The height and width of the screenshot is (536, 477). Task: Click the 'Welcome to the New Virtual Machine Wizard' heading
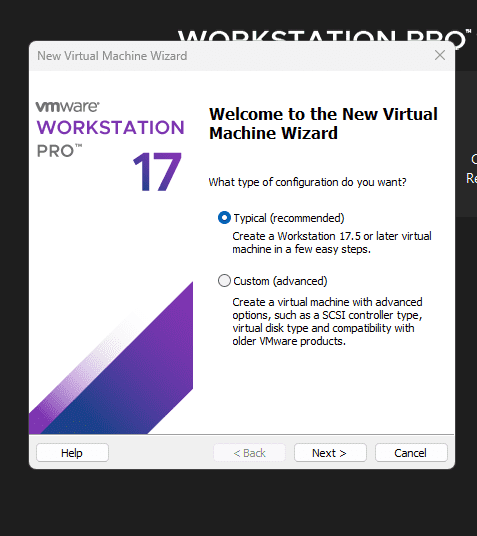[x=323, y=123]
